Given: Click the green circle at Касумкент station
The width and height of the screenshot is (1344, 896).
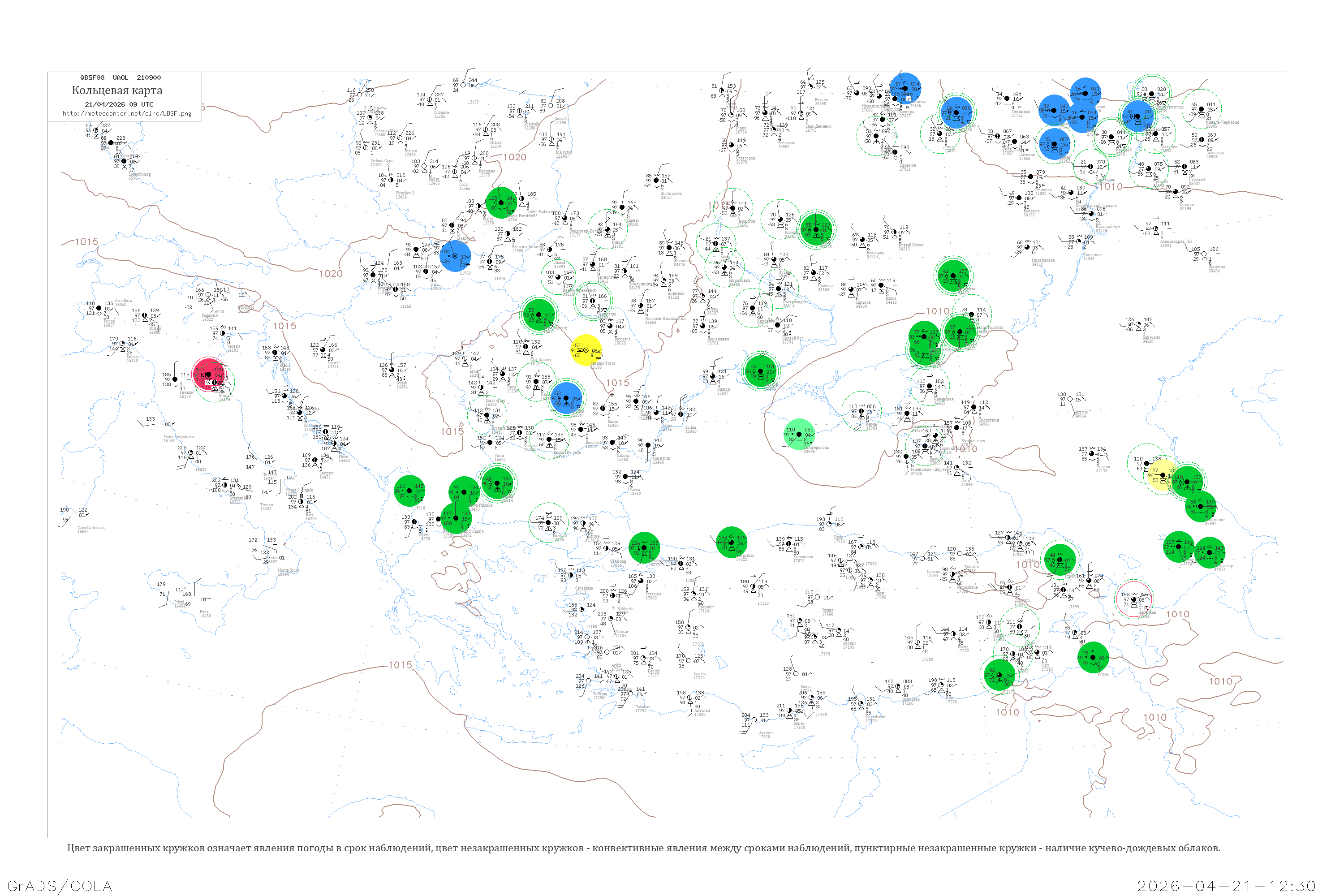Looking at the screenshot, I should click(x=1200, y=506).
